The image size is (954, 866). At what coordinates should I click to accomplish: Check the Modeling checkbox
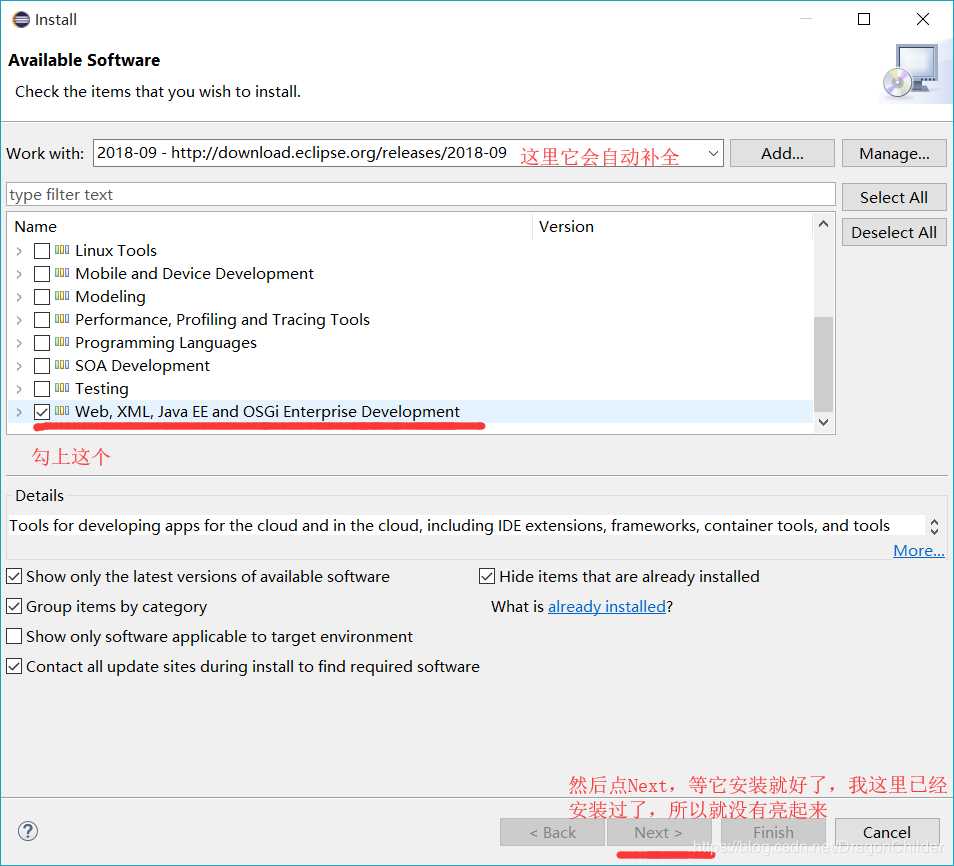coord(42,297)
